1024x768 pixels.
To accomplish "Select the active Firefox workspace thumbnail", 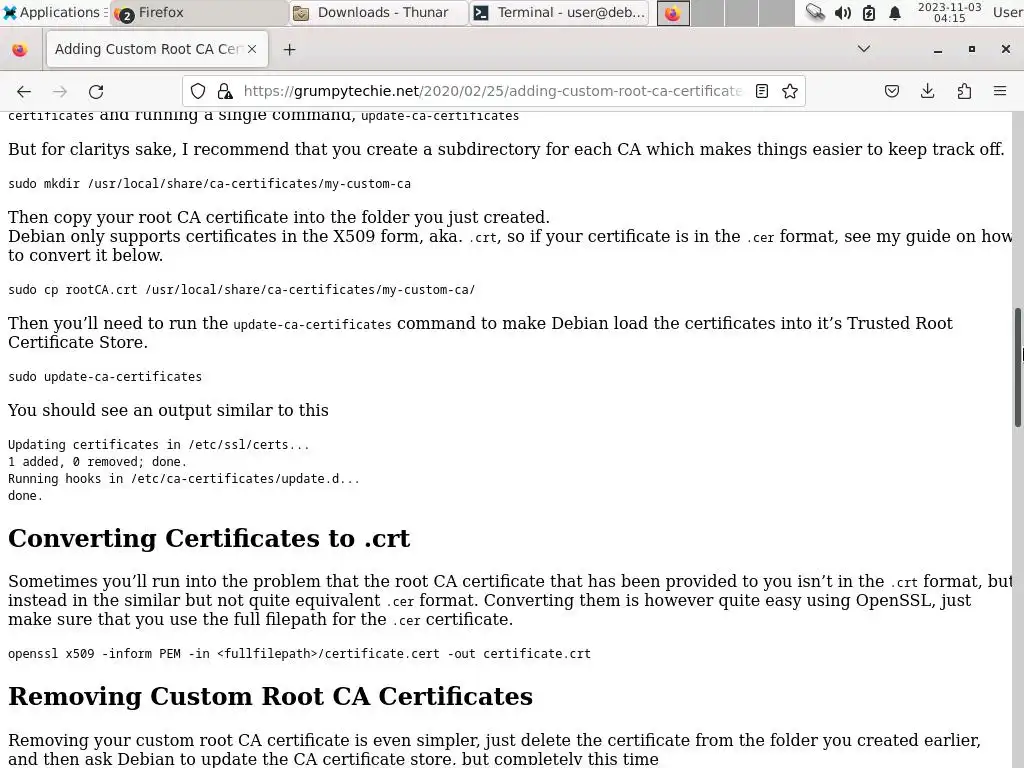I will (x=673, y=13).
